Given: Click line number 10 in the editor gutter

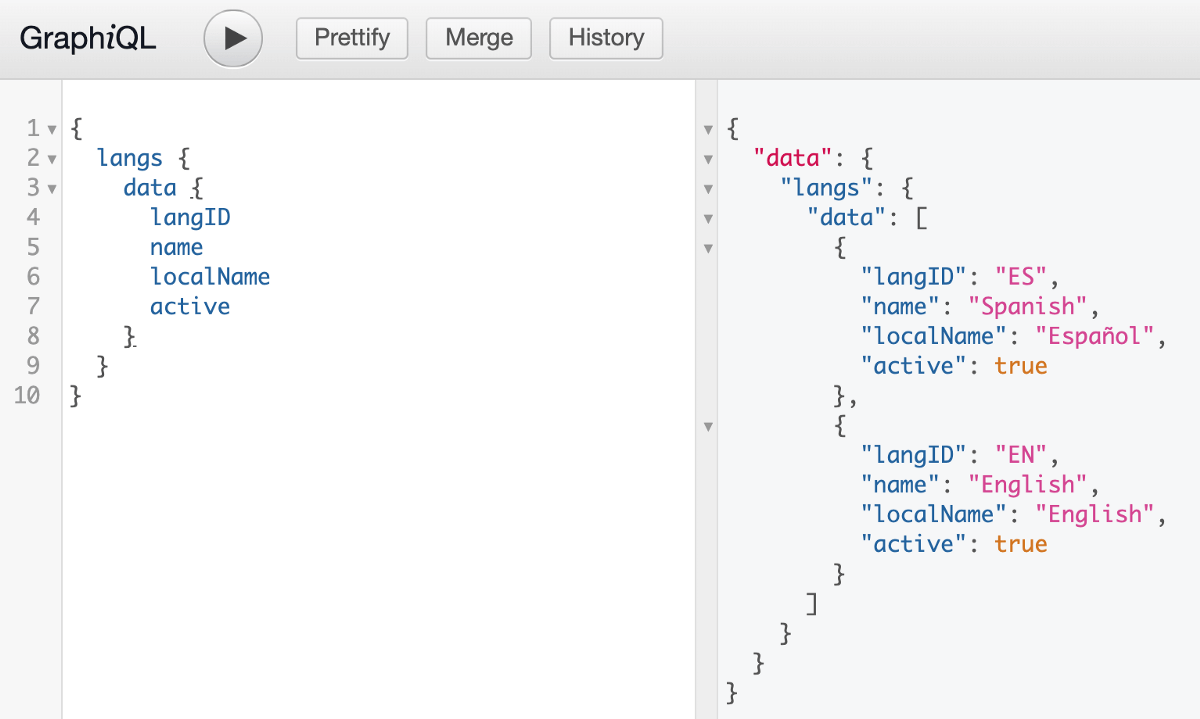Looking at the screenshot, I should (28, 395).
